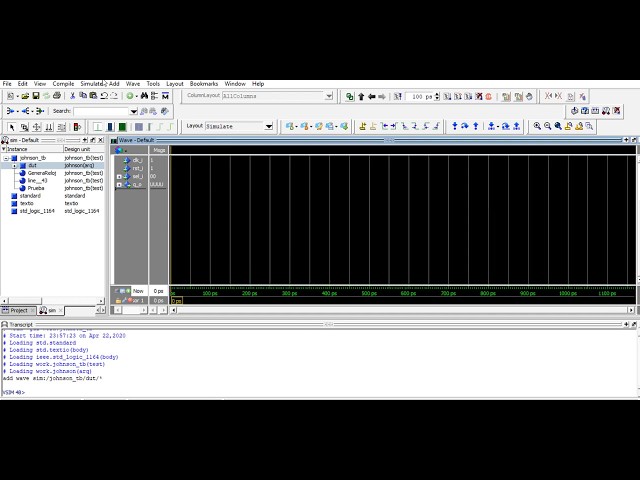Open the Layout Simulate dropdown

tap(269, 126)
